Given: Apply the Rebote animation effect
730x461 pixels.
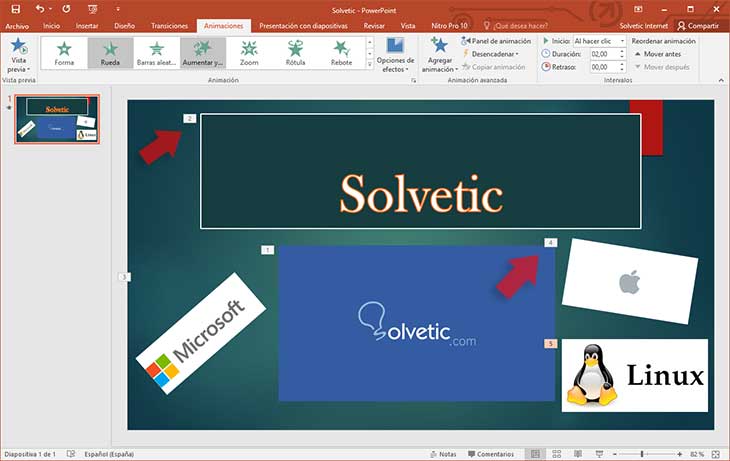Looking at the screenshot, I should pyautogui.click(x=341, y=53).
